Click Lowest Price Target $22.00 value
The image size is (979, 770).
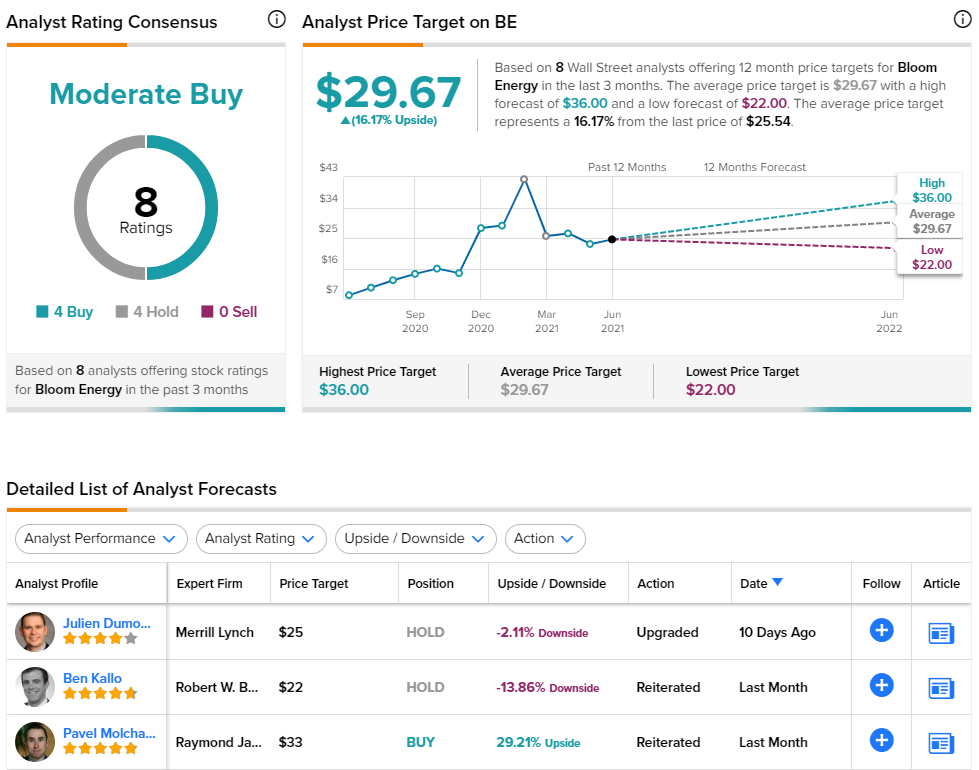711,390
